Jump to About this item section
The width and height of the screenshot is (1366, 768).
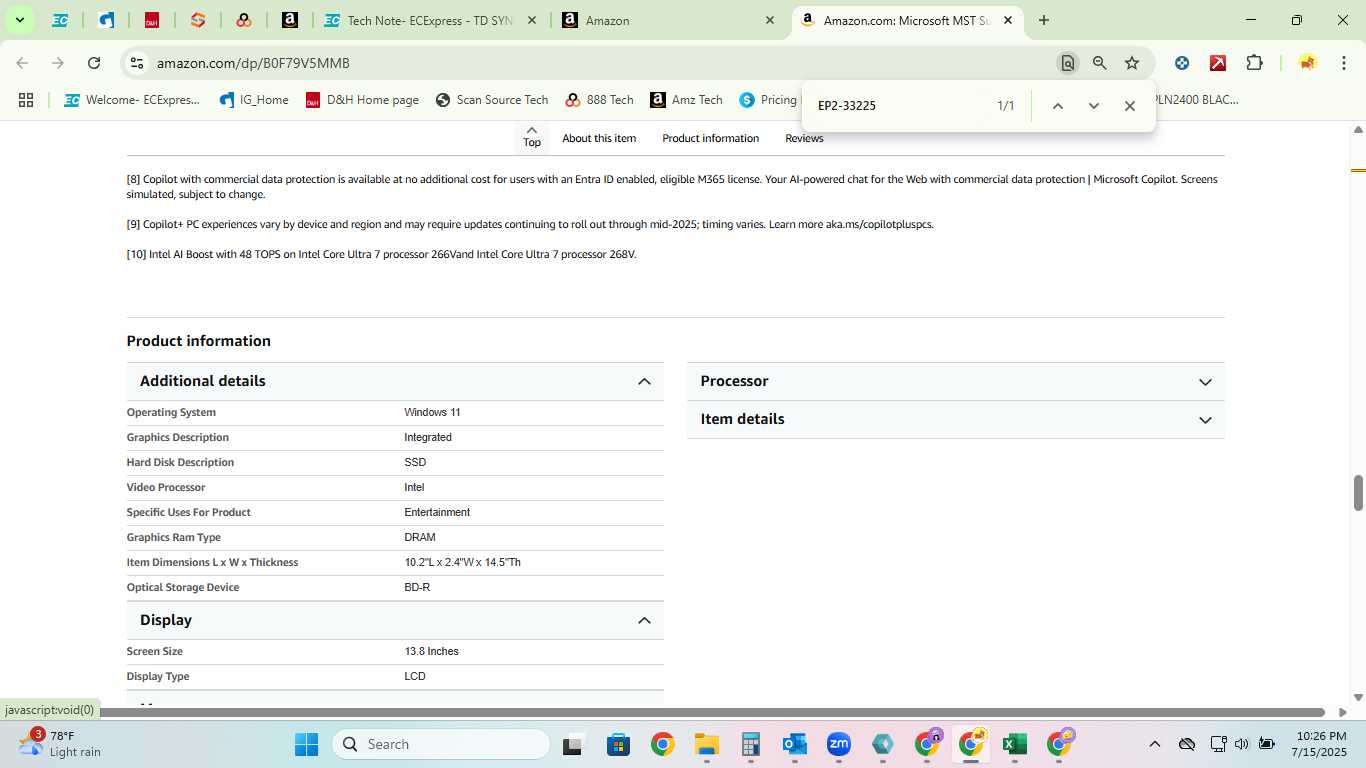pos(599,138)
